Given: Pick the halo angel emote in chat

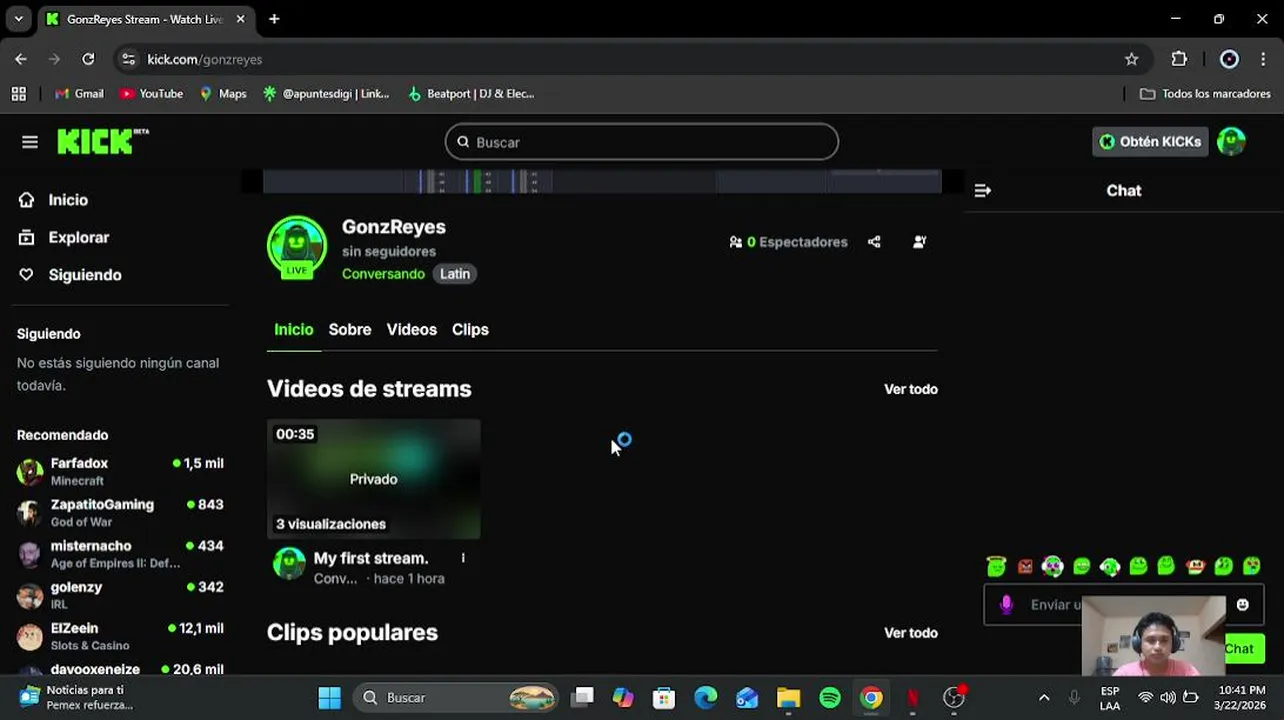Looking at the screenshot, I should [995, 566].
